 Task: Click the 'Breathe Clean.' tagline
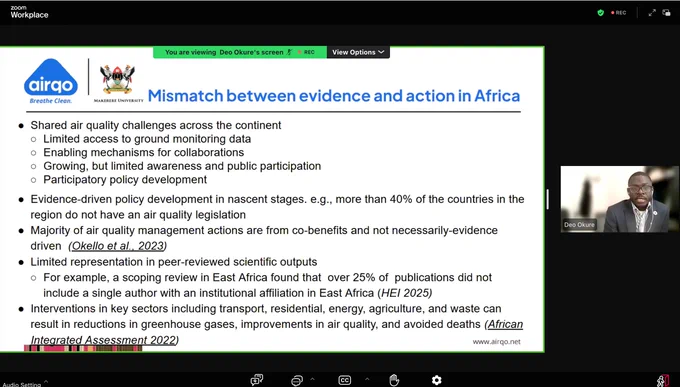tap(51, 101)
